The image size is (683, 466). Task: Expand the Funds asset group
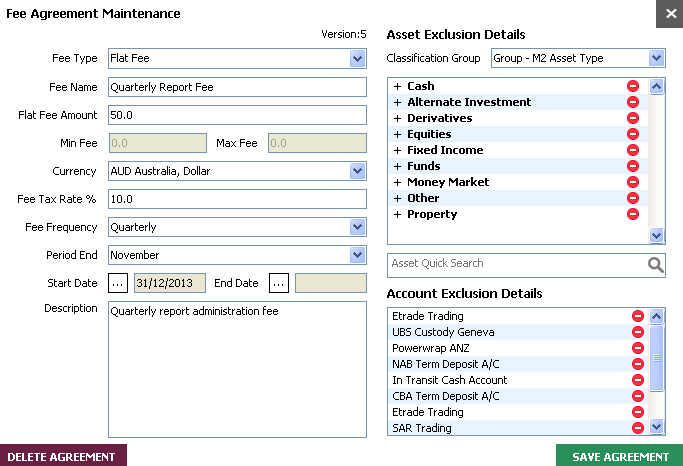(397, 166)
